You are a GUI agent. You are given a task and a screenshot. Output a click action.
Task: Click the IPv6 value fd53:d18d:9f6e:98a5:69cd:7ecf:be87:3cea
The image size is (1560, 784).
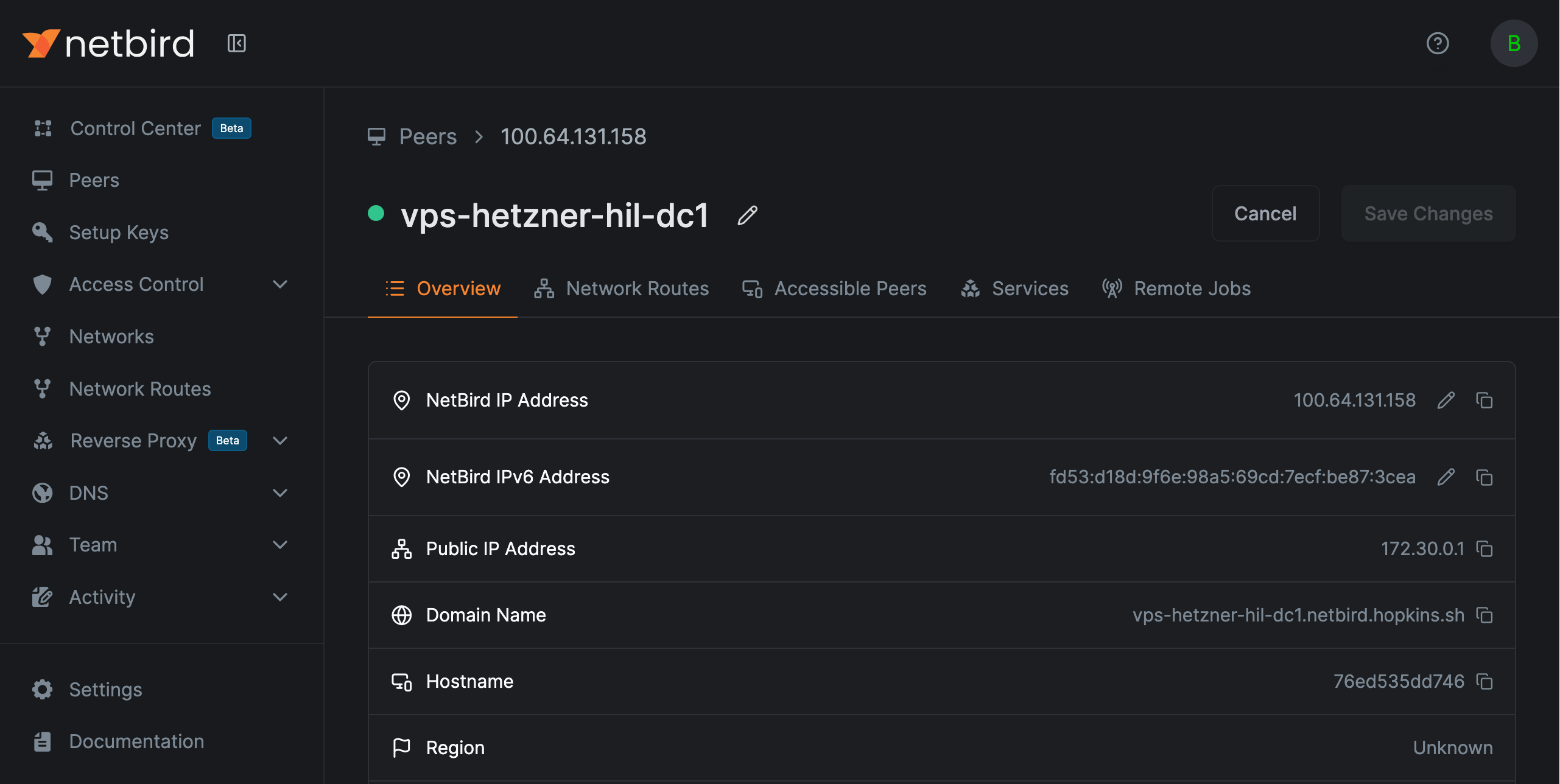tap(1232, 477)
